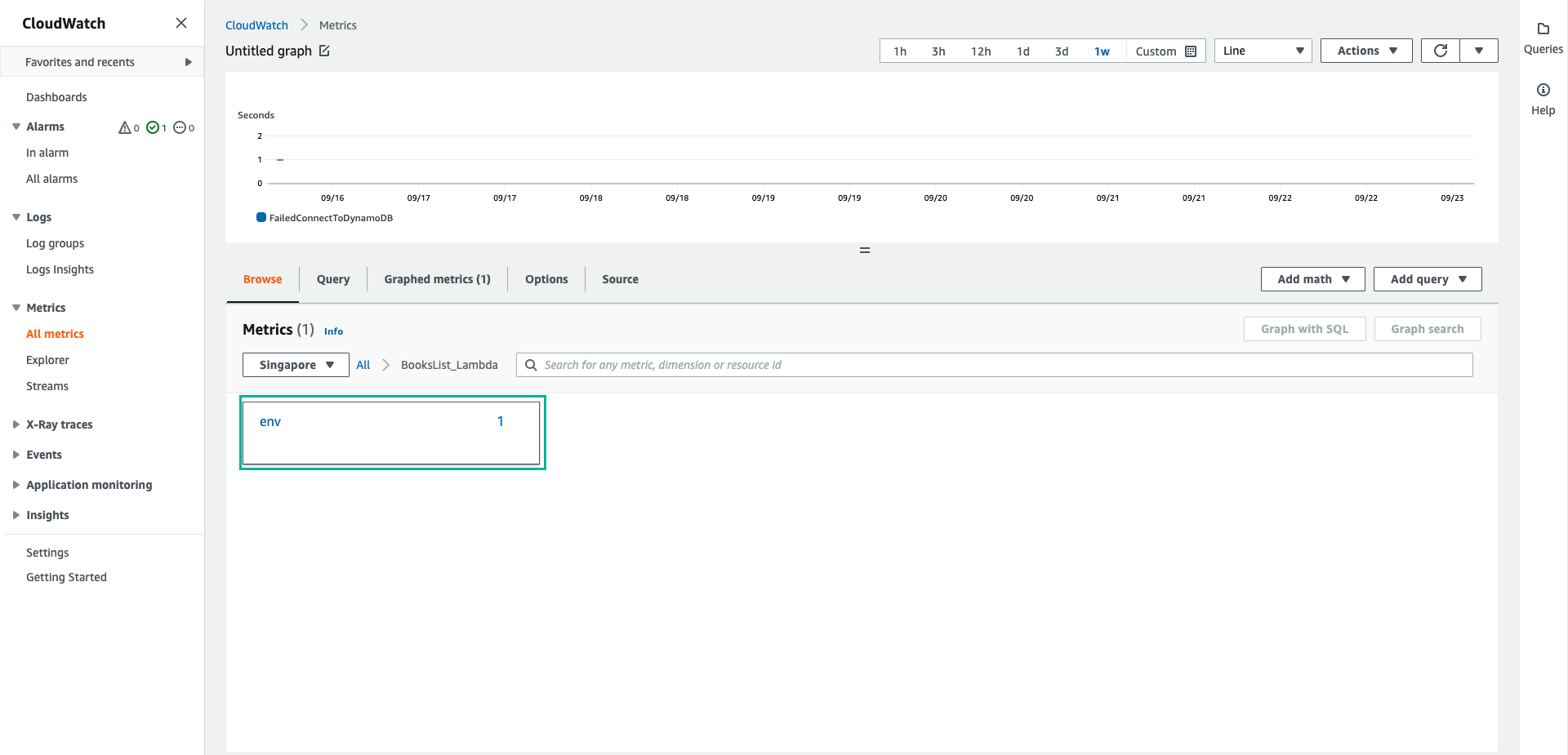The image size is (1568, 755).
Task: Collapse the Metrics section
Action: (16, 308)
